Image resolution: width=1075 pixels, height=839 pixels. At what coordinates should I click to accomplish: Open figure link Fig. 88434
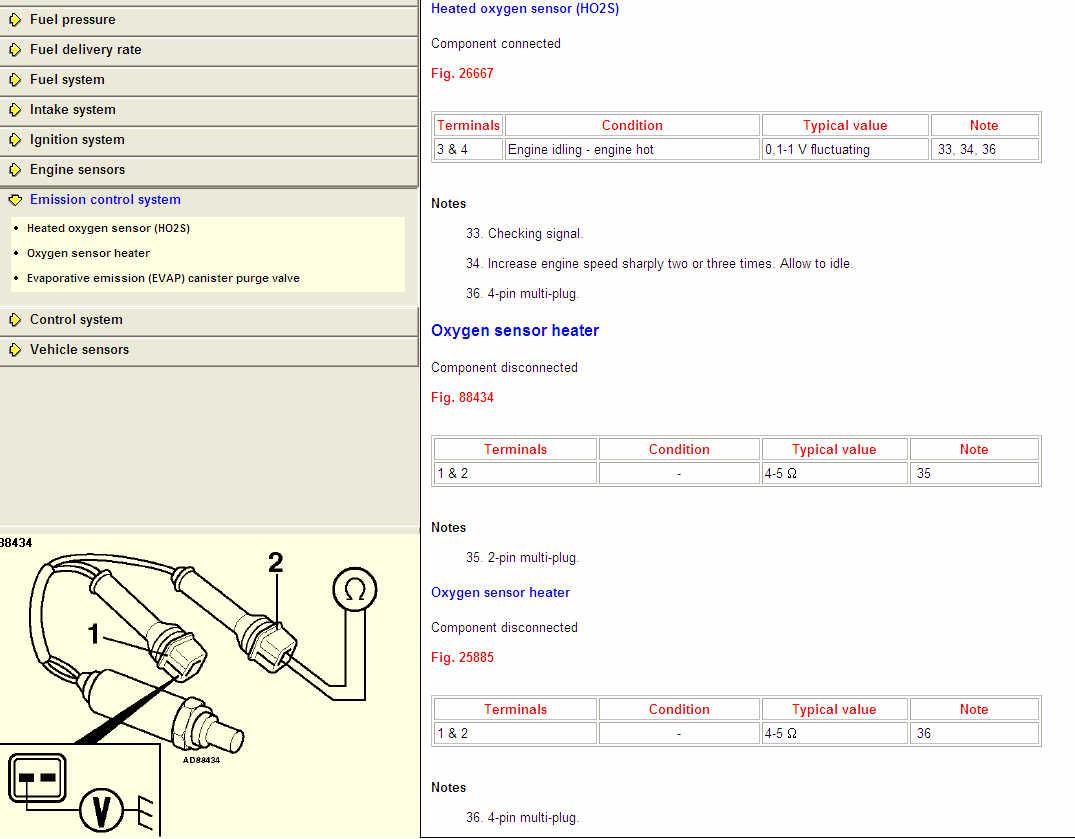coord(462,398)
